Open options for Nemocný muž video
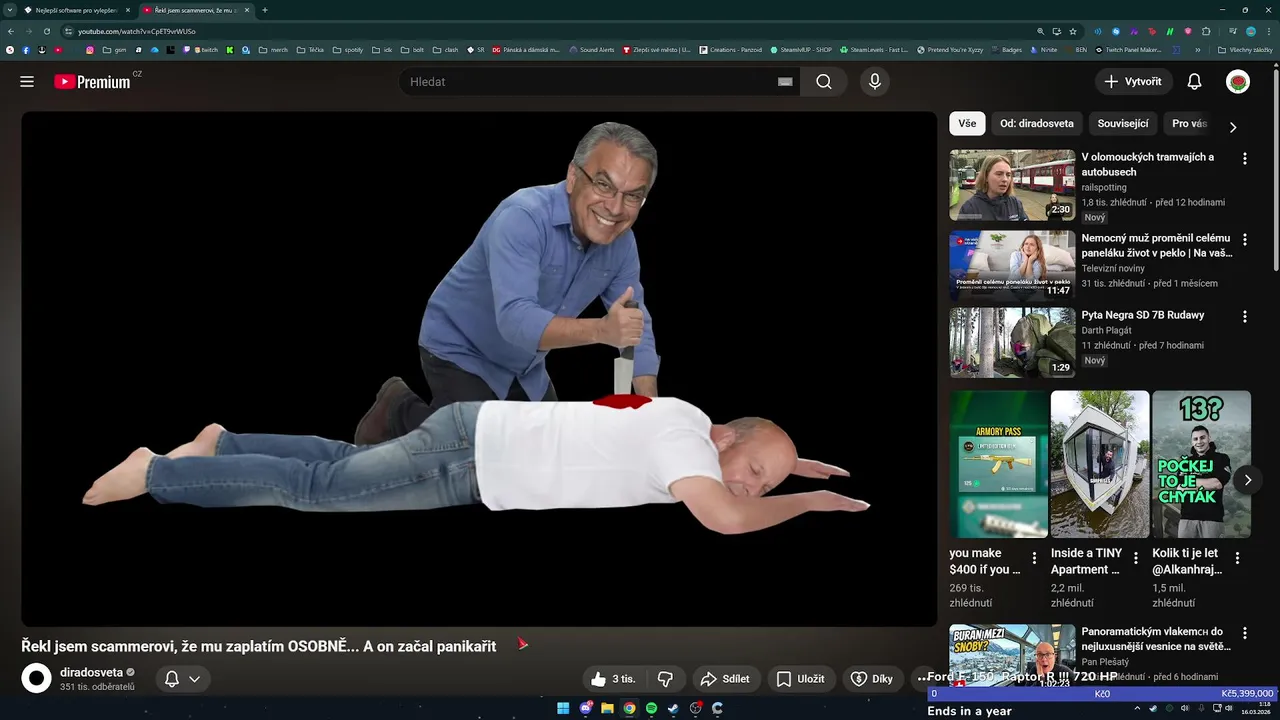 coord(1245,240)
